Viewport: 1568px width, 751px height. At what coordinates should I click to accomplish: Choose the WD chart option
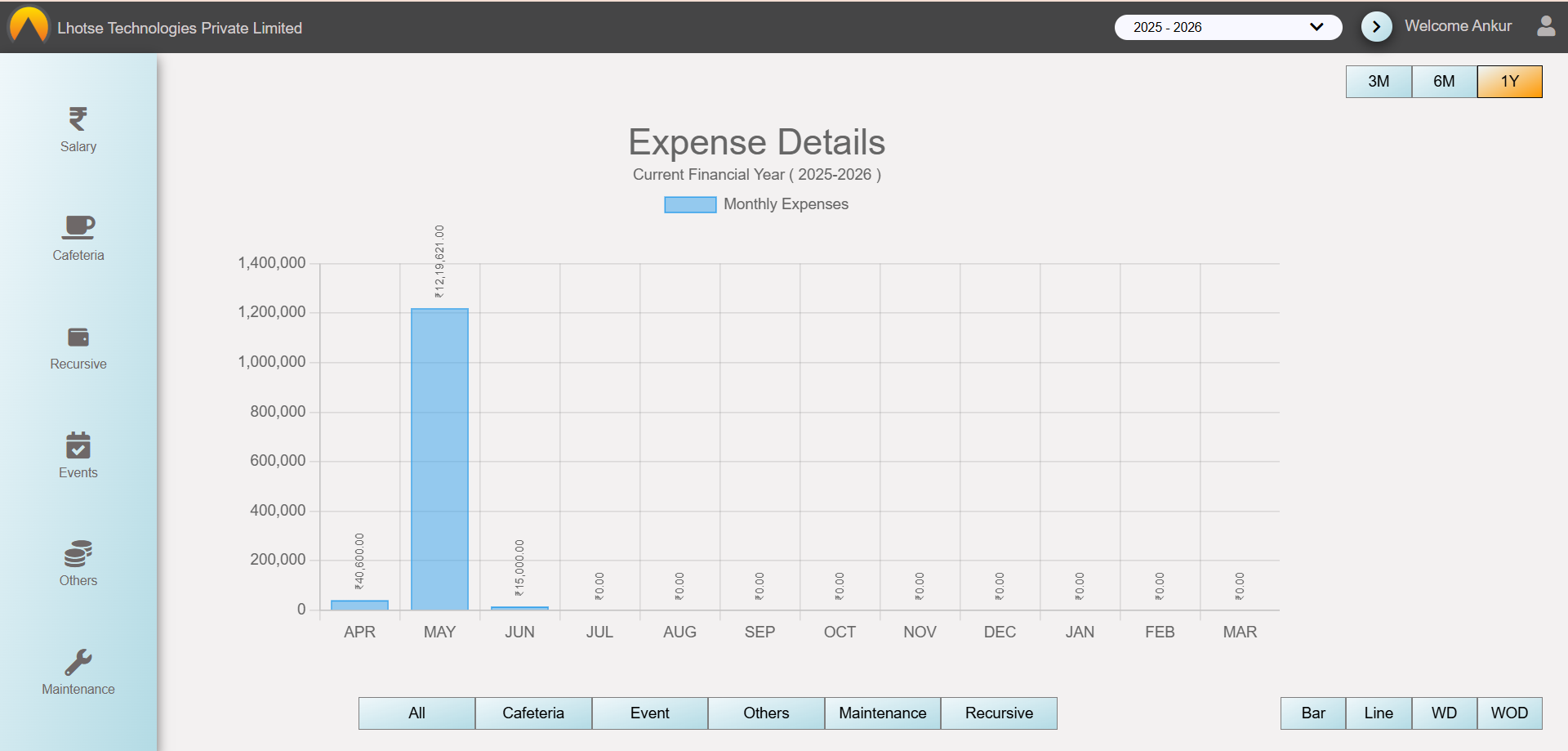pyautogui.click(x=1444, y=713)
